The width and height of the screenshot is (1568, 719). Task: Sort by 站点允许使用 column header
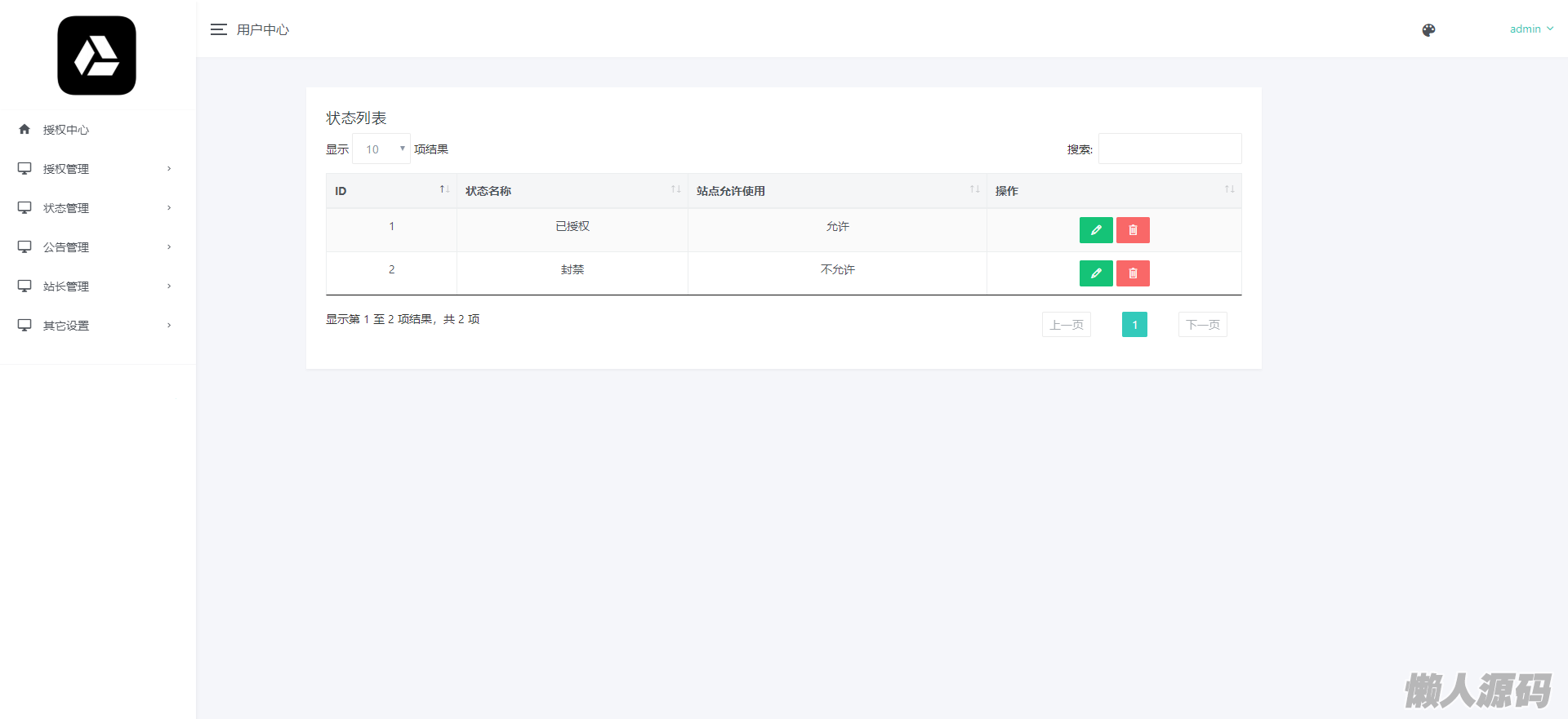pyautogui.click(x=836, y=191)
